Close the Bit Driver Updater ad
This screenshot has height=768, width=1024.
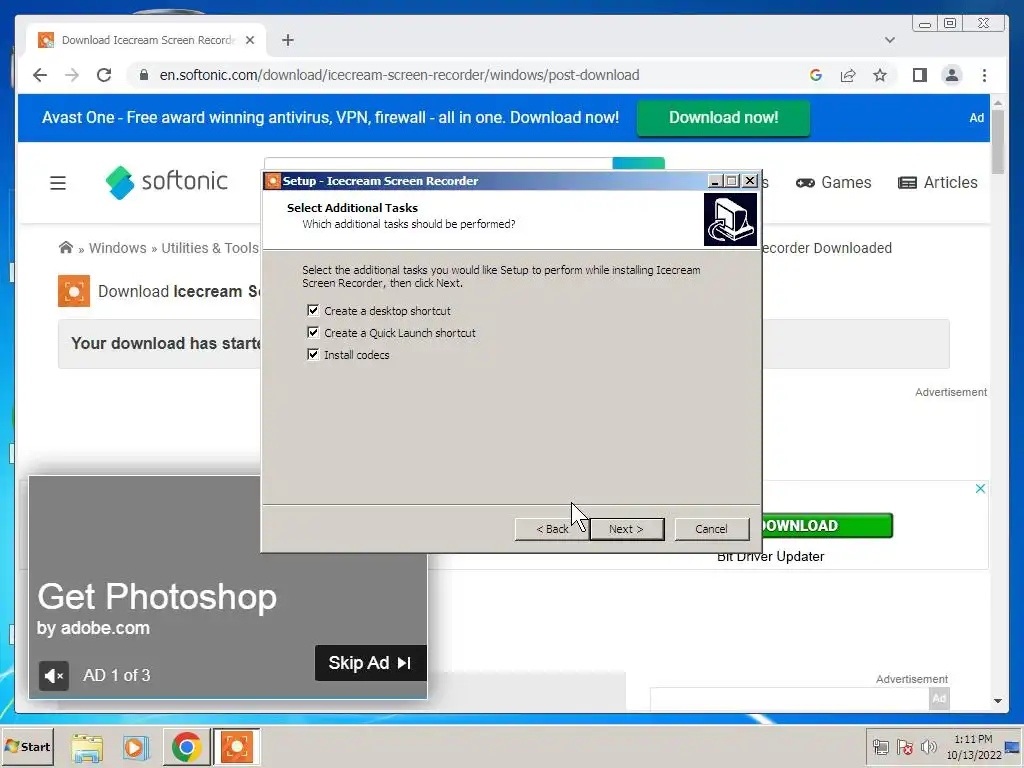[x=980, y=488]
